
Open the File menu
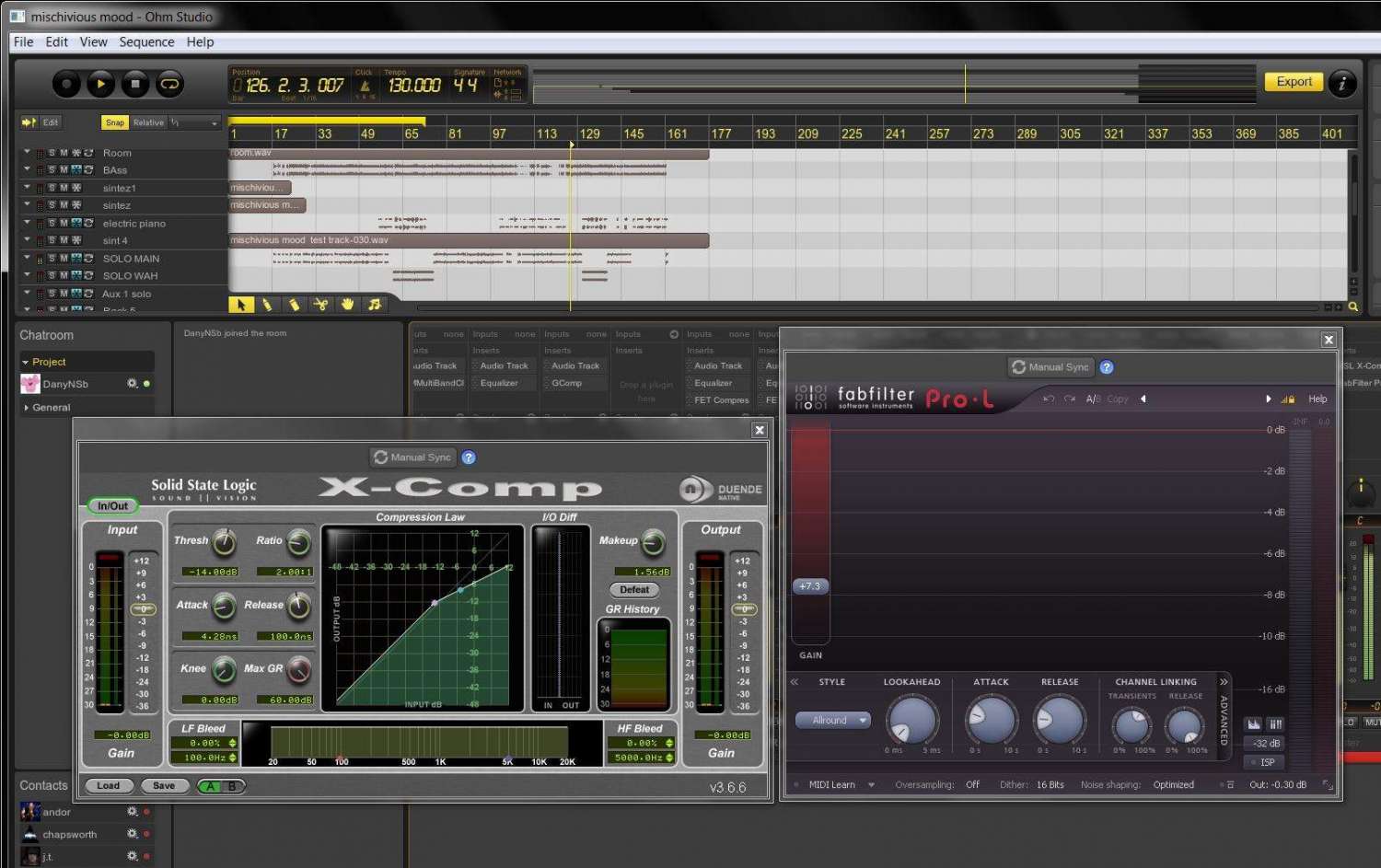click(23, 42)
